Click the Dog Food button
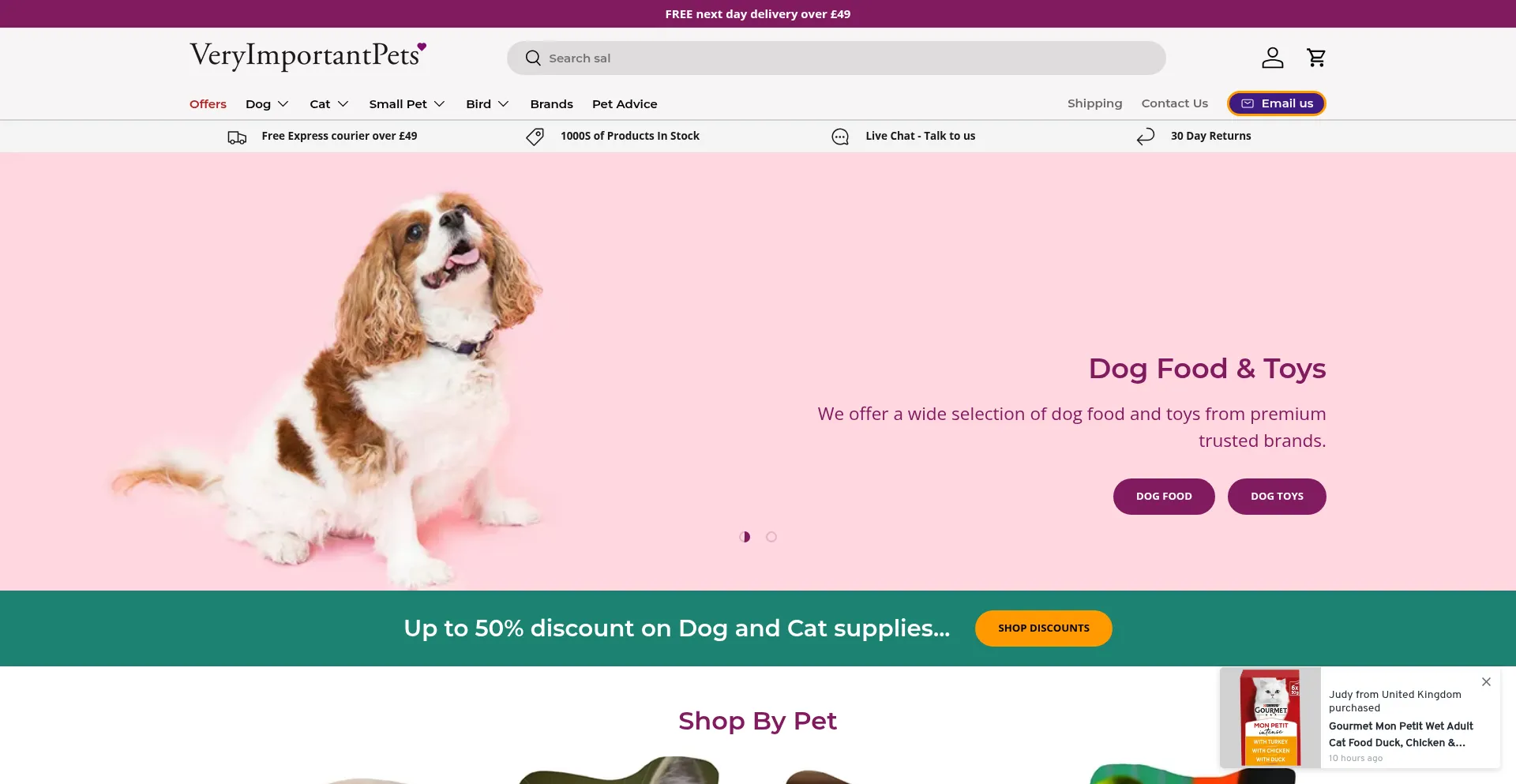Image resolution: width=1516 pixels, height=784 pixels. [1164, 497]
